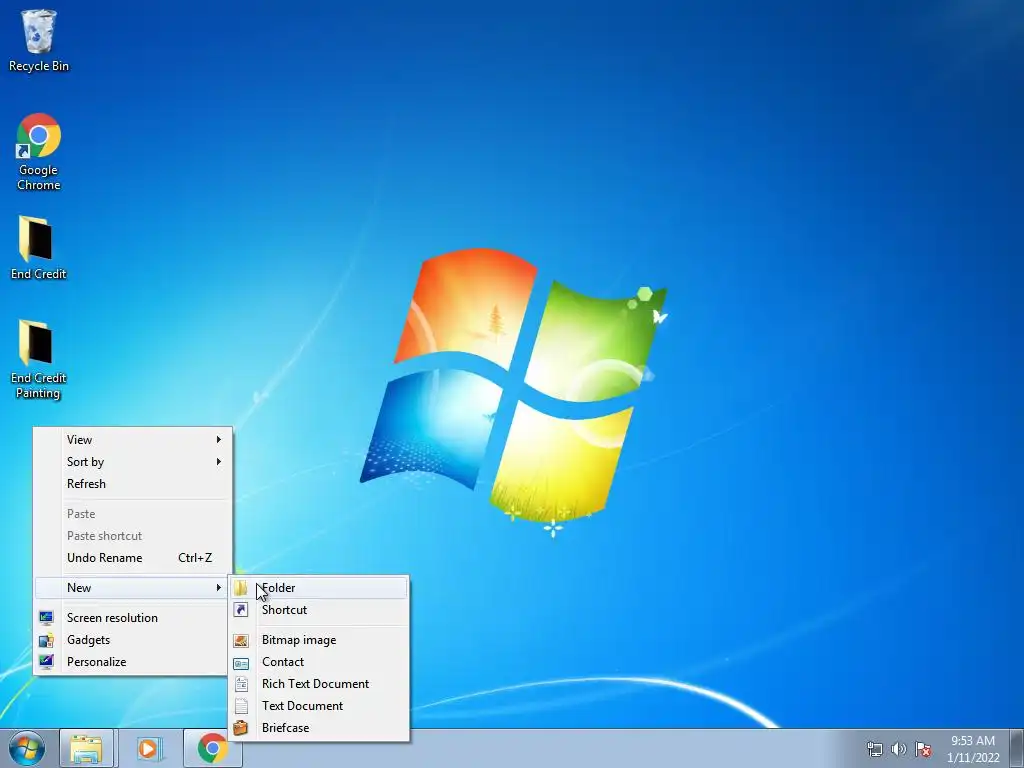
Task: Click the Personalize icon in context menu
Action: click(46, 662)
